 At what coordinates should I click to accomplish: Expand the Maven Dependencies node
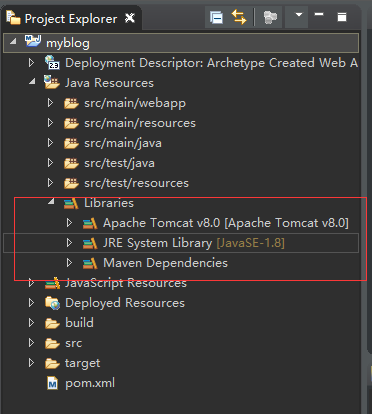[x=69, y=263]
